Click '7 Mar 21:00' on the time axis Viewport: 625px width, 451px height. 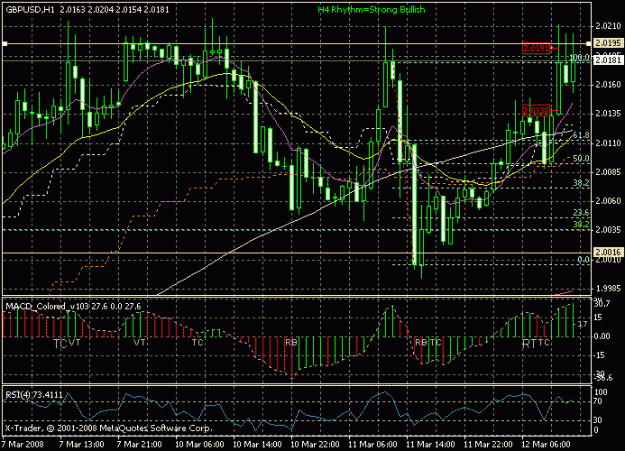pyautogui.click(x=140, y=444)
